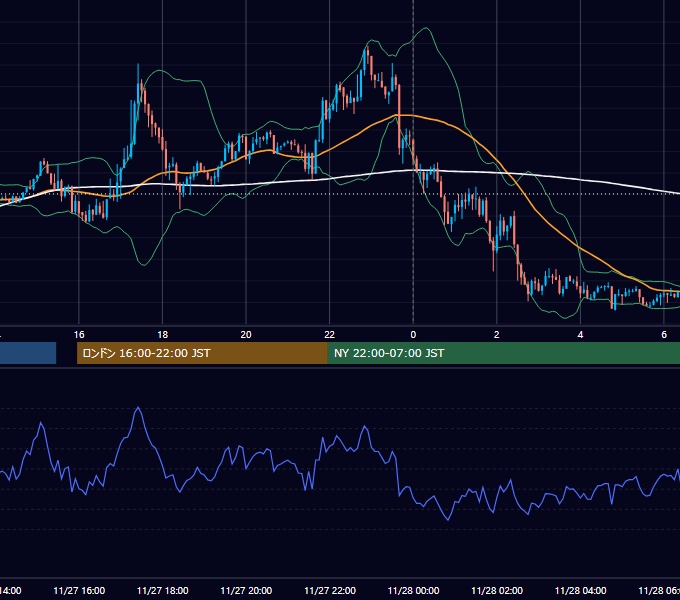Click the 11/27 18:00 time axis label
Screen dimensions: 680x600
pos(163,590)
